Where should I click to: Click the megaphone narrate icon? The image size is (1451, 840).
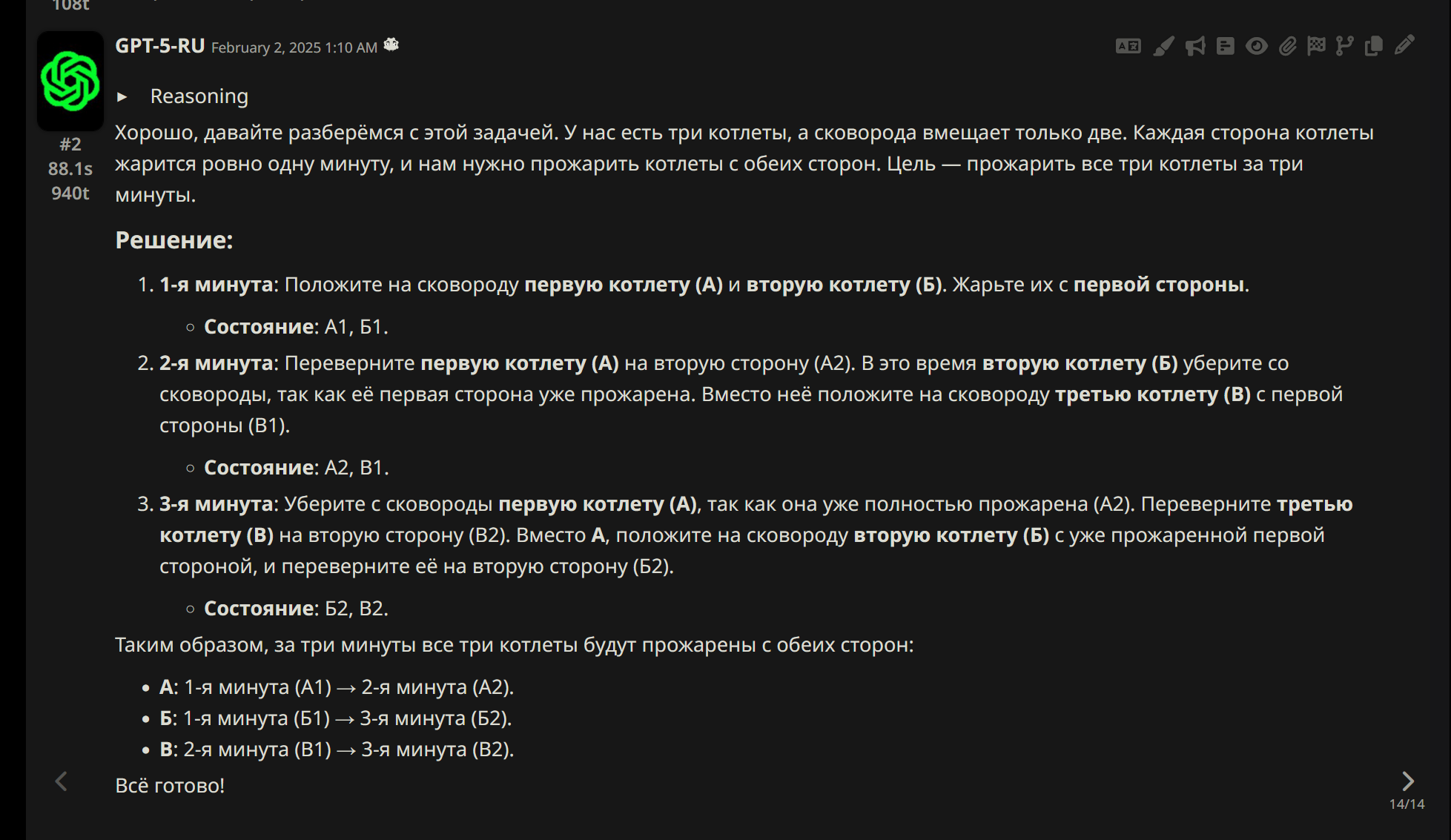[x=1194, y=46]
